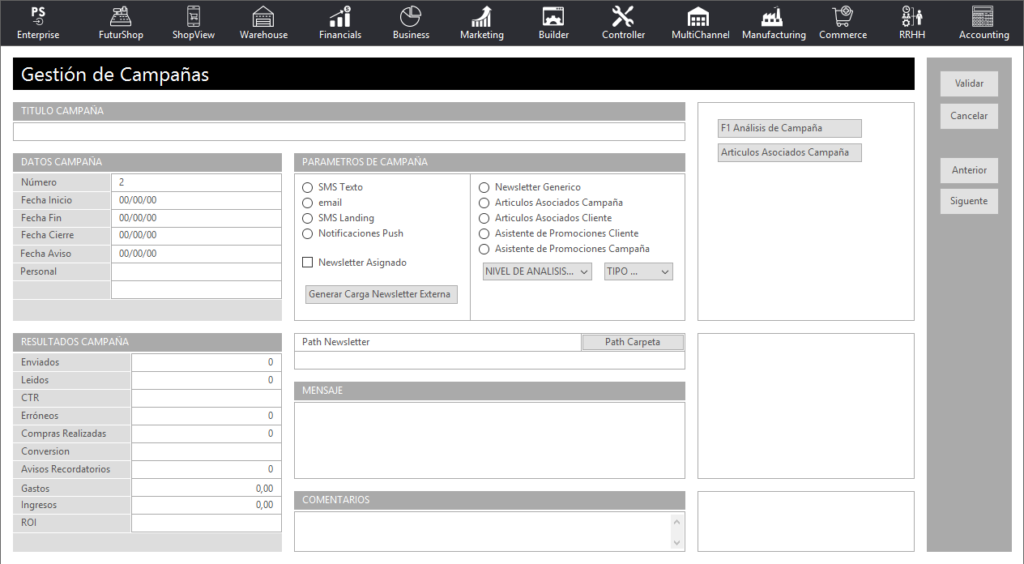Viewport: 1024px width, 564px height.
Task: Click the CTR value field
Action: (206, 398)
